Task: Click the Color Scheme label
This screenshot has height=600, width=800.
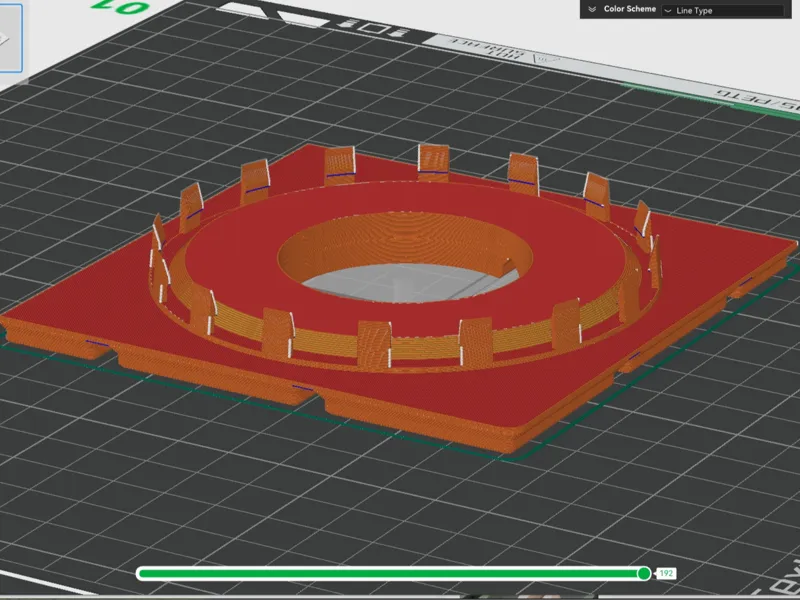Action: 630,9
